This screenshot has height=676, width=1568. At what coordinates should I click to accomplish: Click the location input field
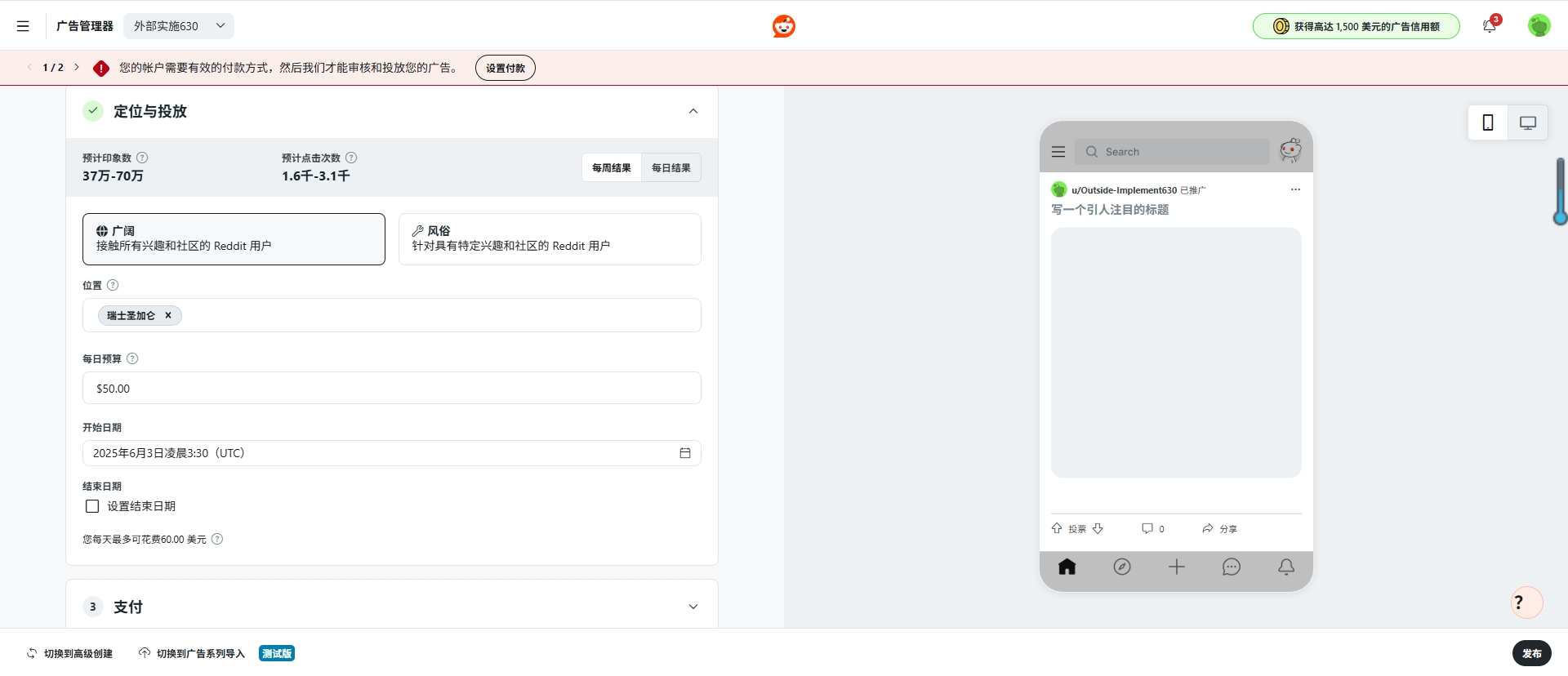click(392, 315)
